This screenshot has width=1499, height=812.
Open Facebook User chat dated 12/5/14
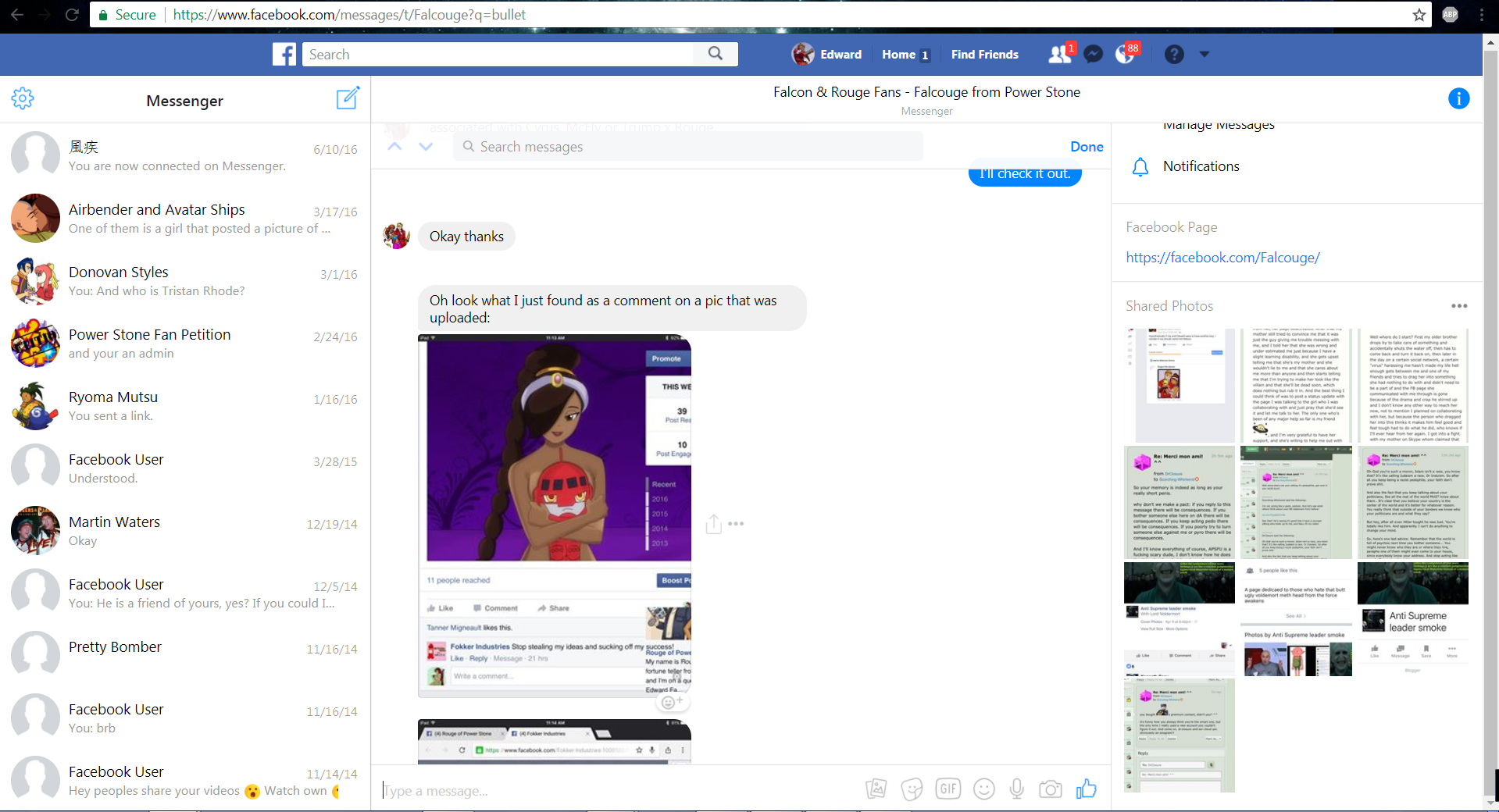(x=185, y=592)
